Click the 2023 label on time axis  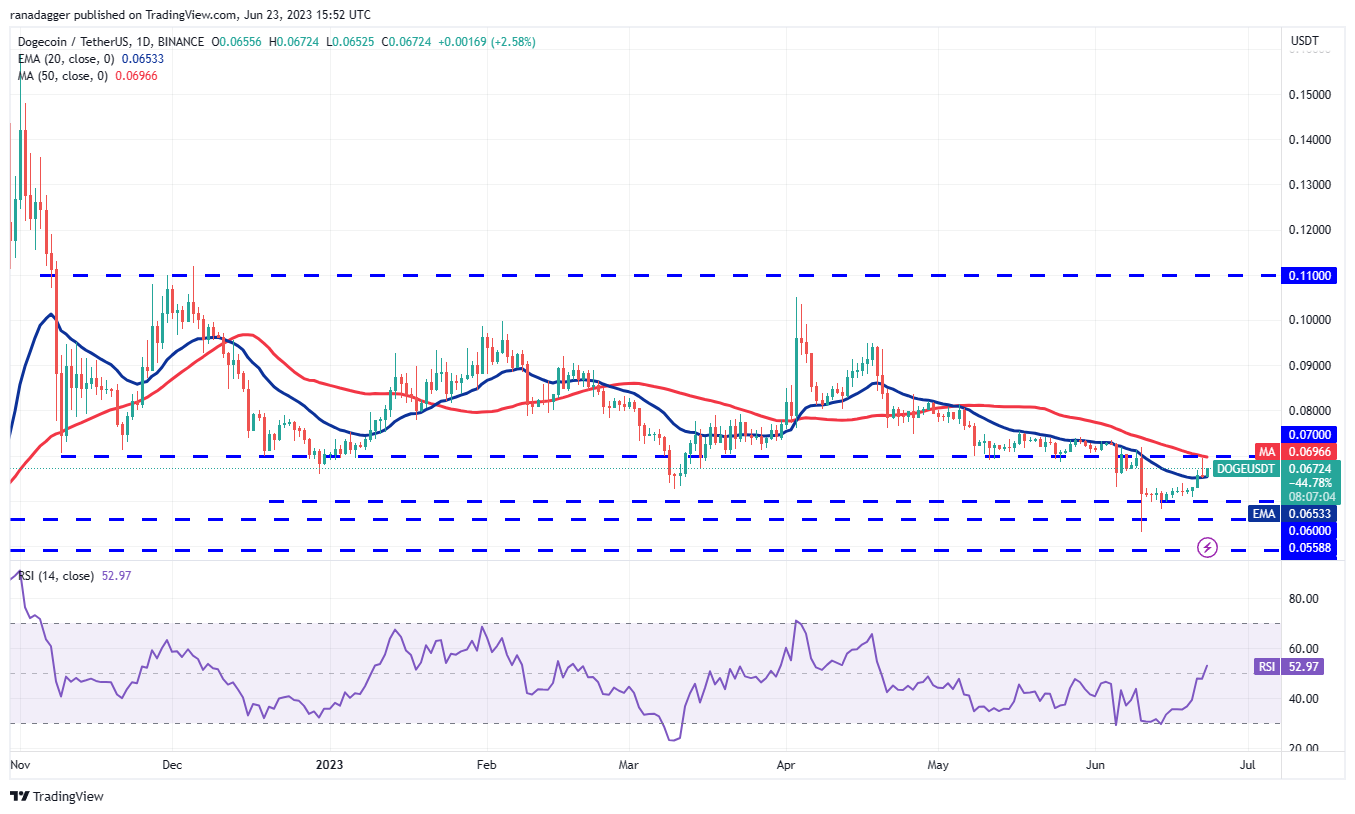(x=329, y=764)
